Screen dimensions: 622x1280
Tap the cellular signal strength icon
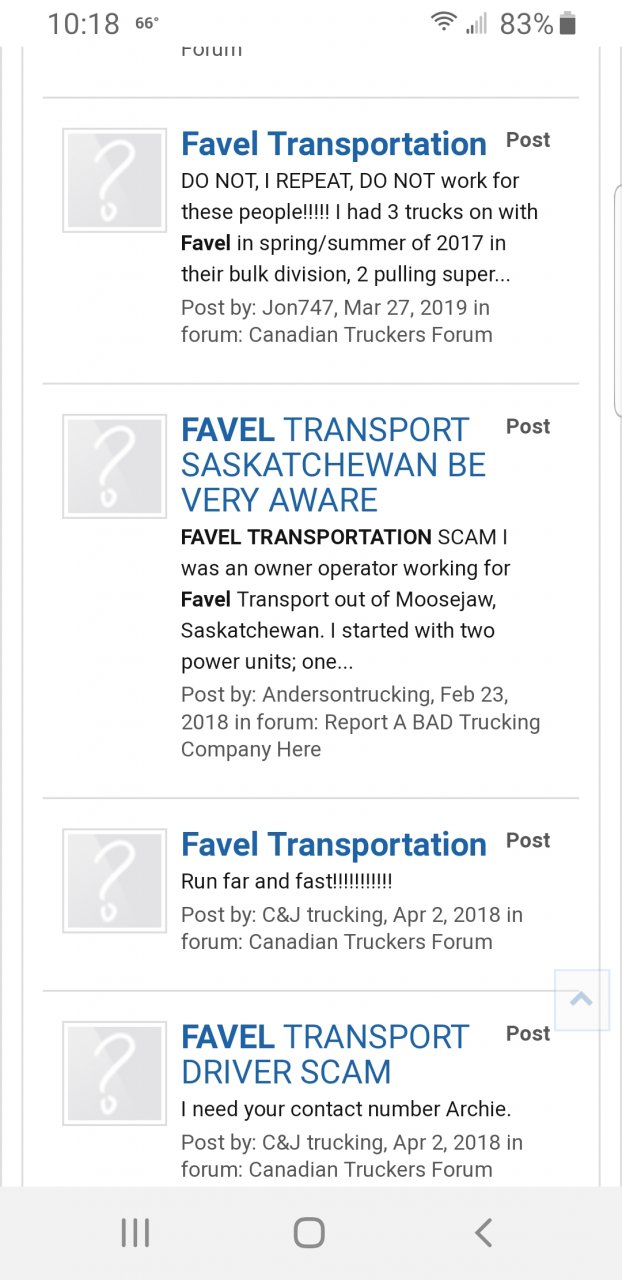click(x=477, y=23)
